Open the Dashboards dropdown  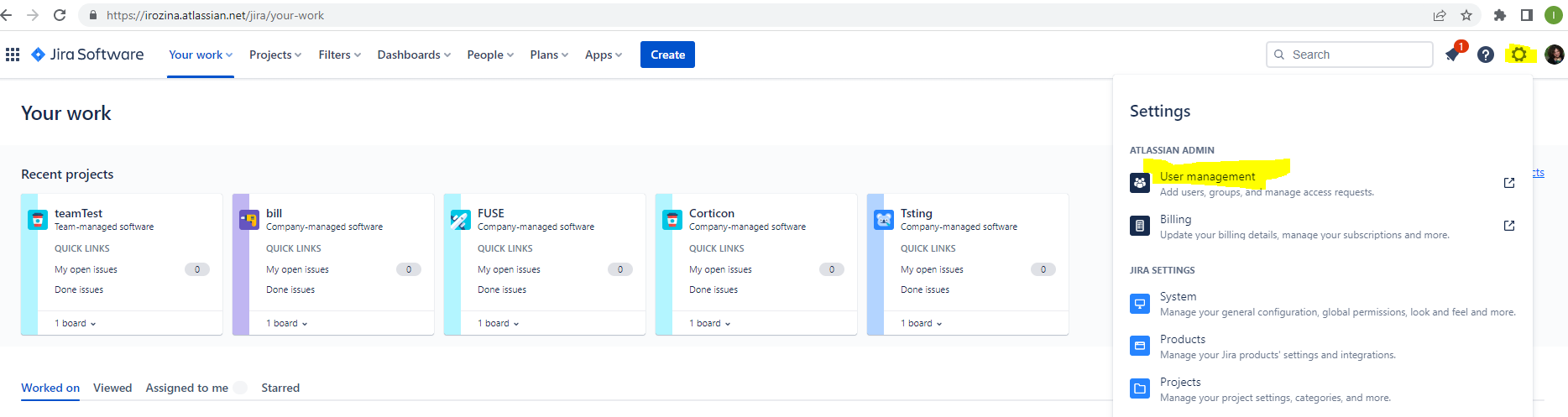414,55
